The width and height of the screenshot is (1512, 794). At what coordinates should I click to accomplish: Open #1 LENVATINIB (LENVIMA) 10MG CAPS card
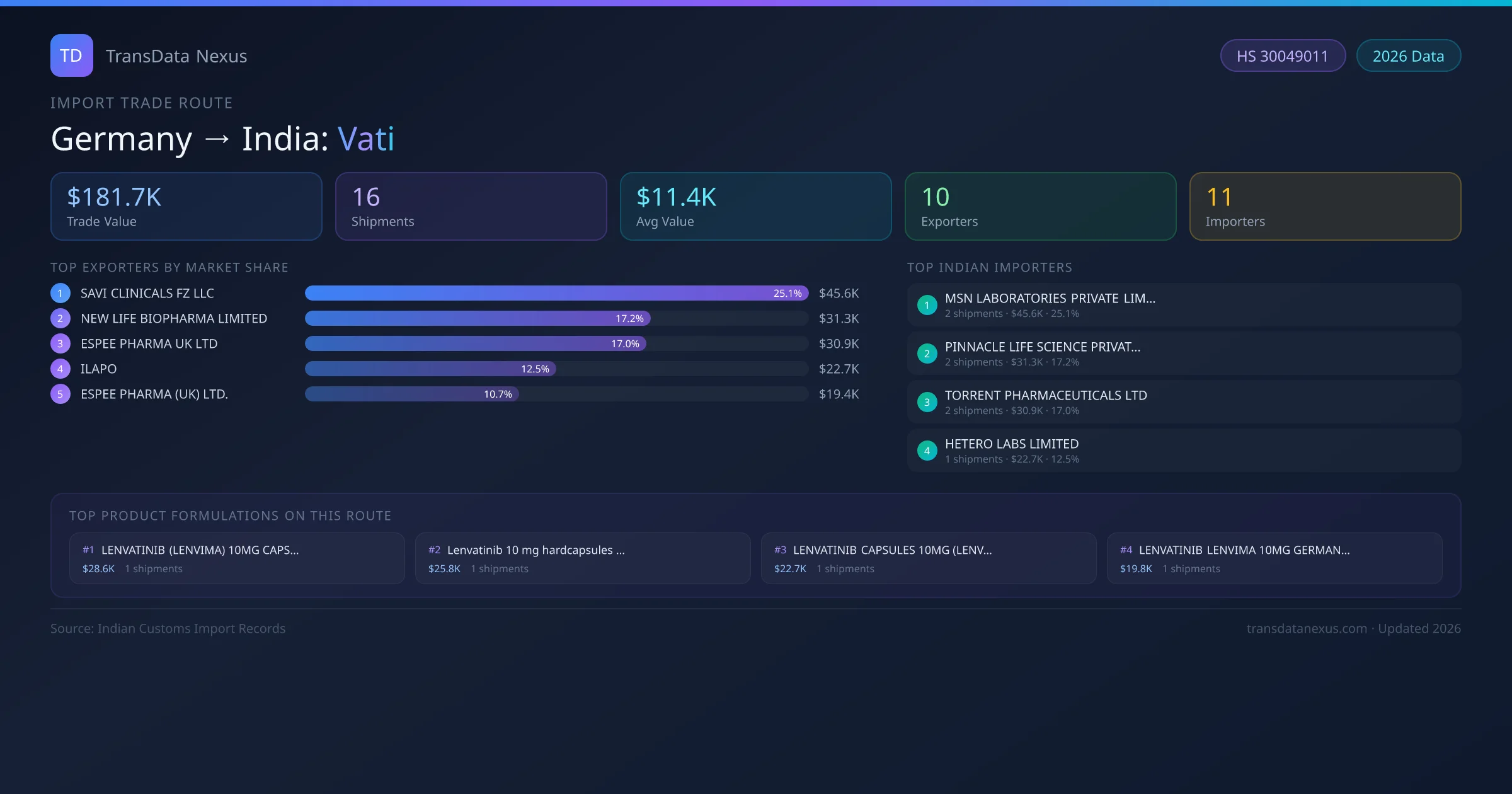[x=237, y=558]
